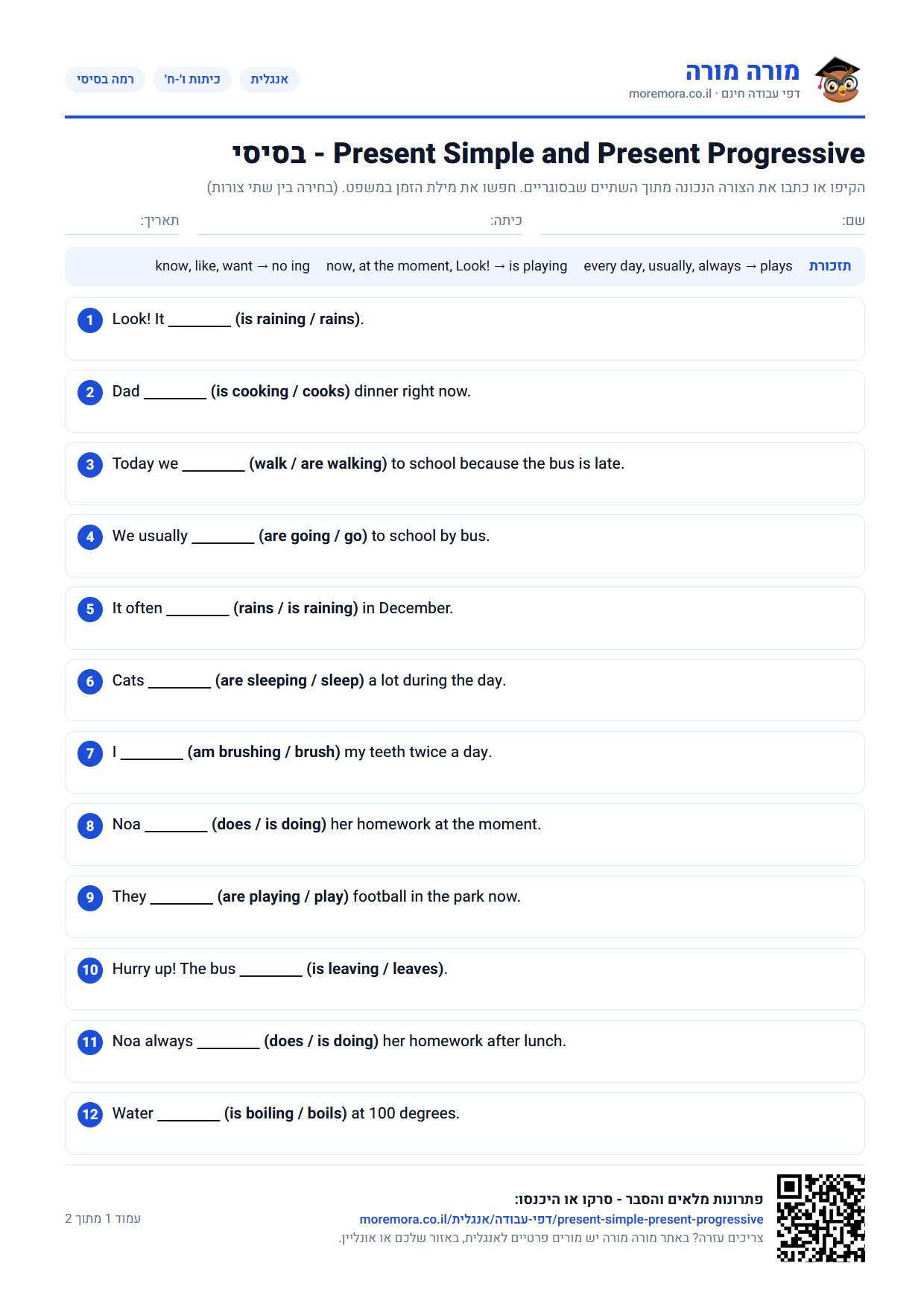Click the number 5 circle badge
Viewport: 924px width, 1307px height.
pos(90,610)
